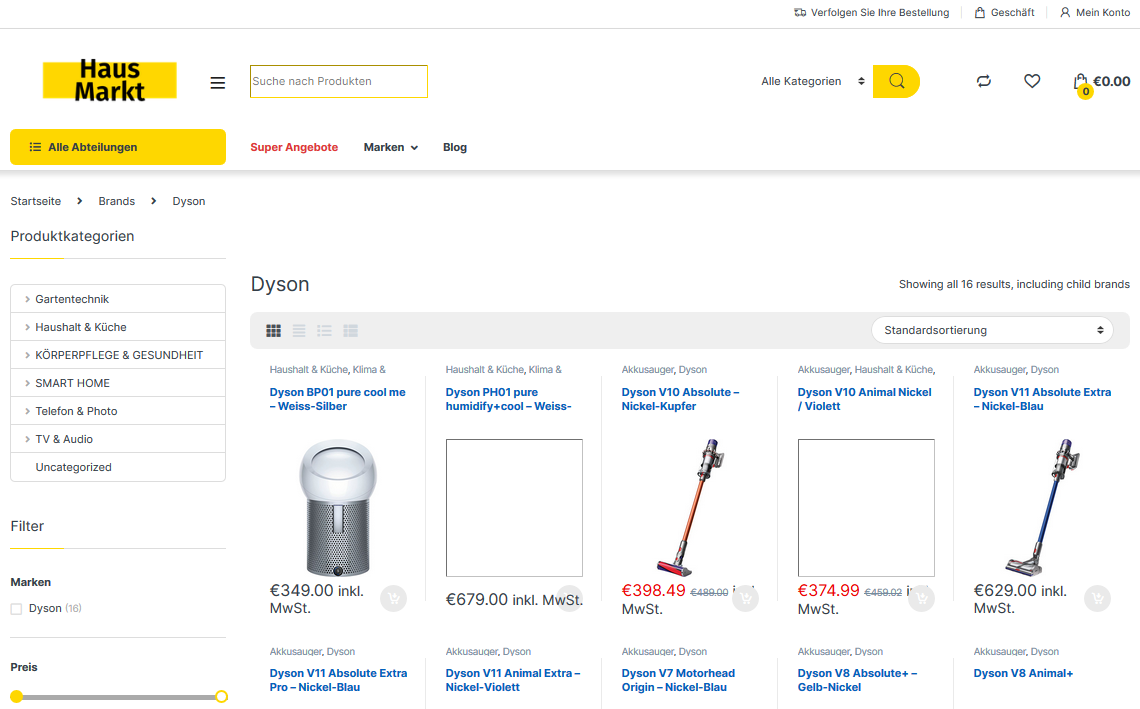The height and width of the screenshot is (709, 1140).
Task: Add Dyson V10 Absolute to cart
Action: tap(745, 598)
